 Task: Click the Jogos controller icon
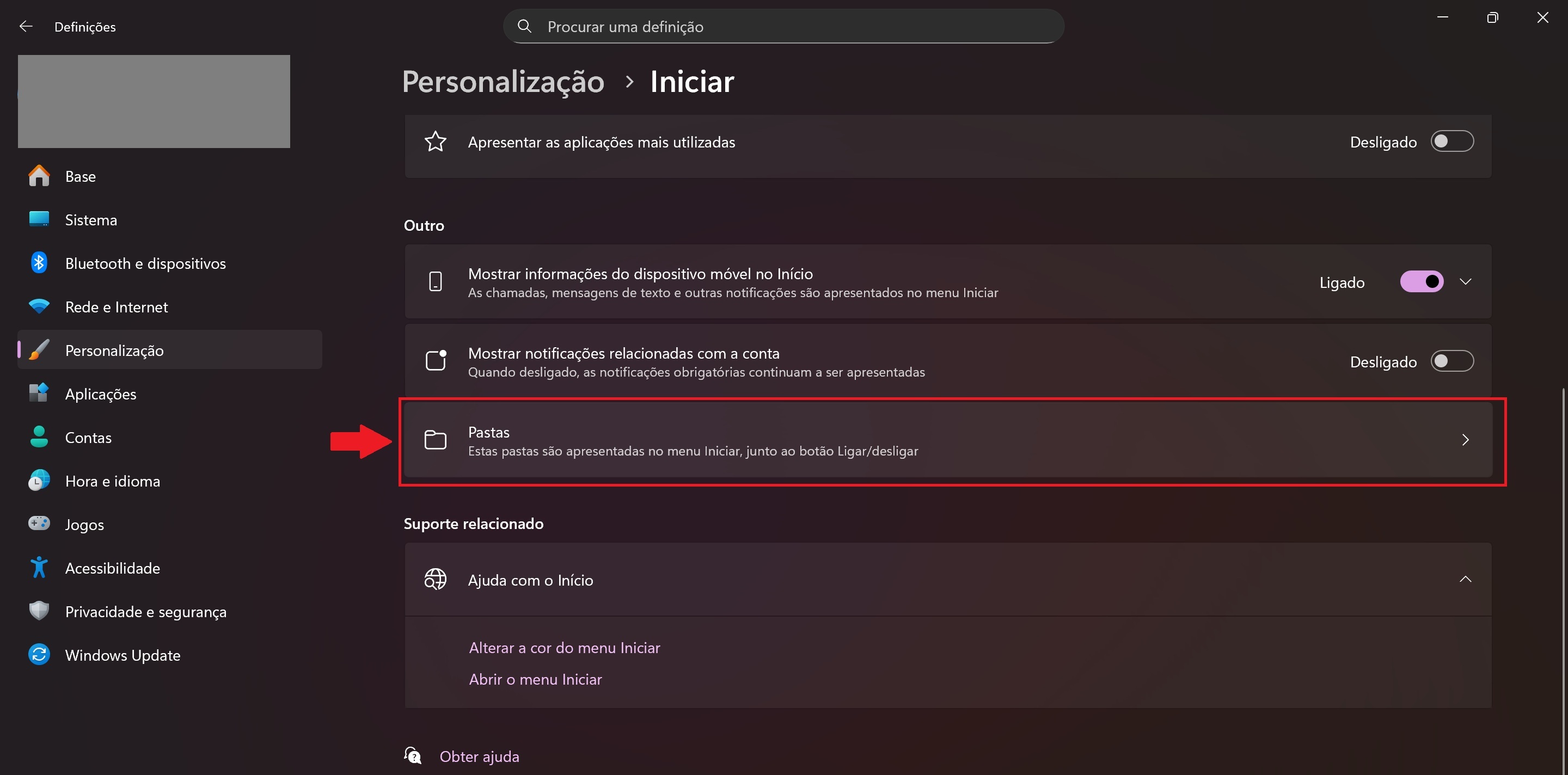pos(39,524)
